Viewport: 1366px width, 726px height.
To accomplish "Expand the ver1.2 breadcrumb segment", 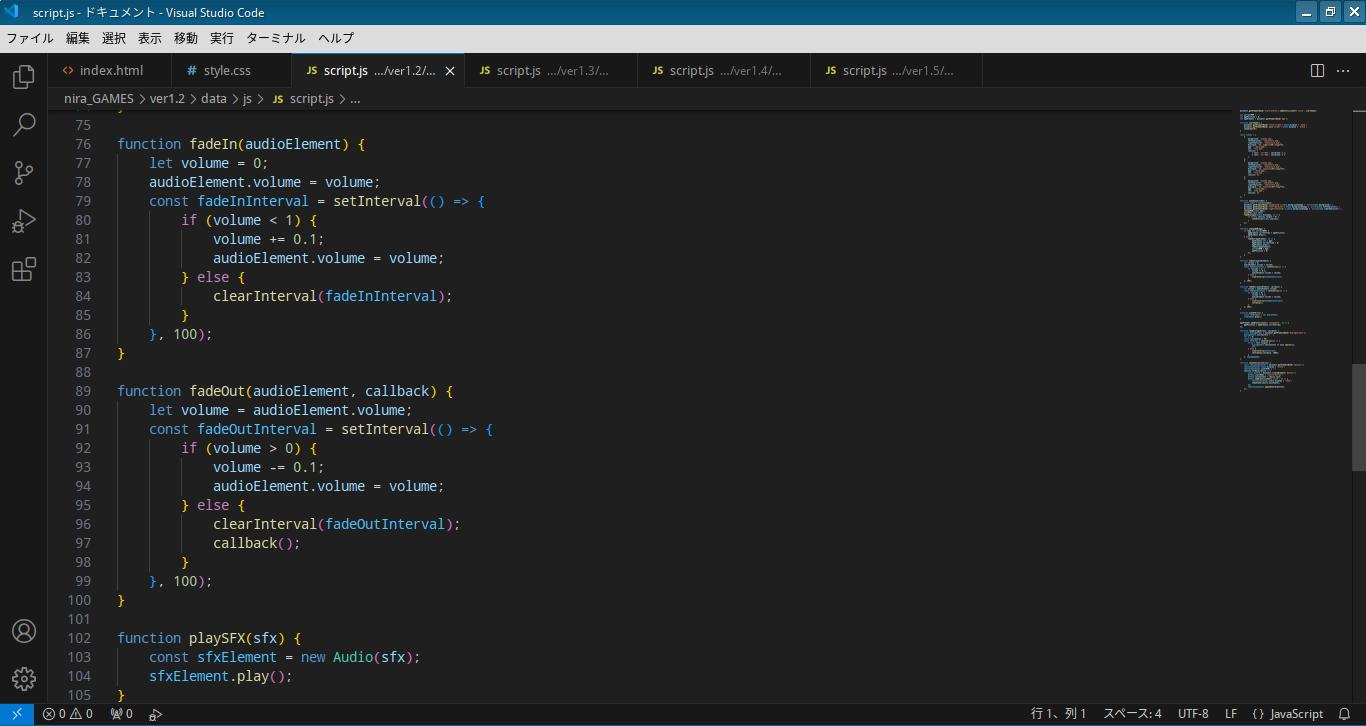I will 167,99.
